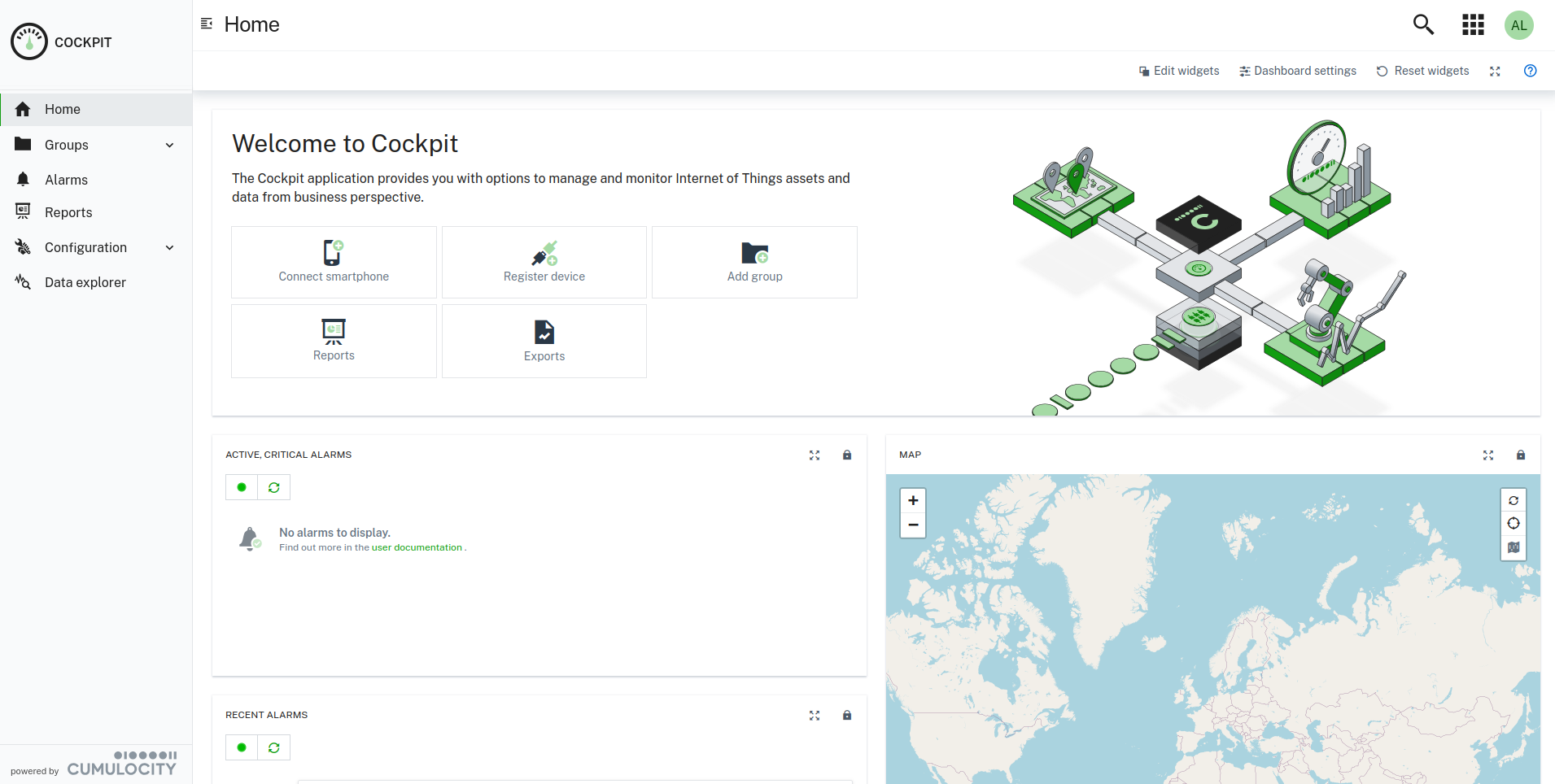Zoom out on the map
The width and height of the screenshot is (1555, 784).
[x=913, y=525]
